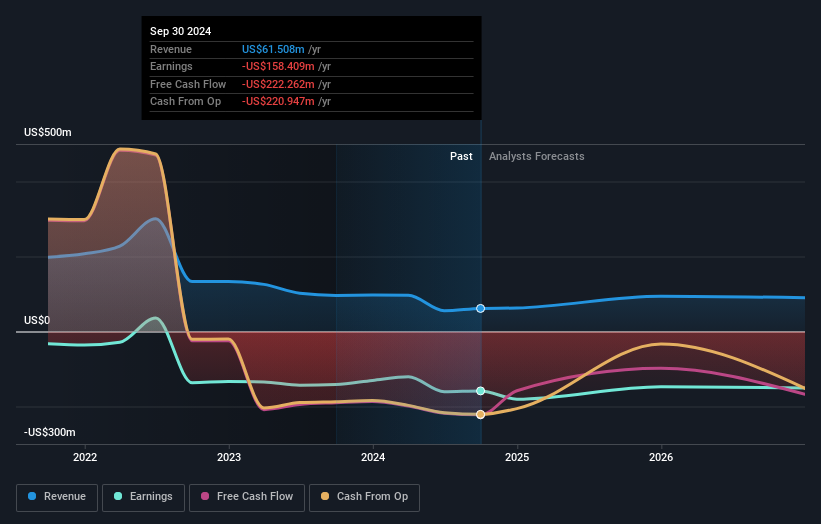Toggle the Revenue legend series
821x524 pixels.
pos(57,497)
